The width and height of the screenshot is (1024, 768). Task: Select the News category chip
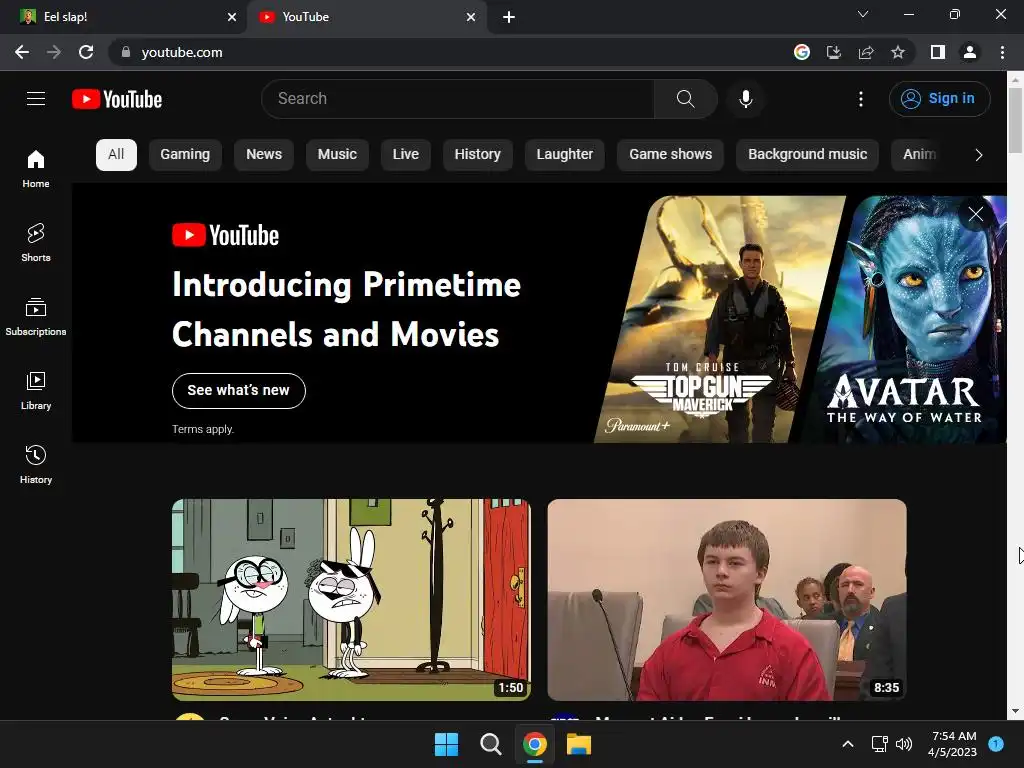point(264,155)
